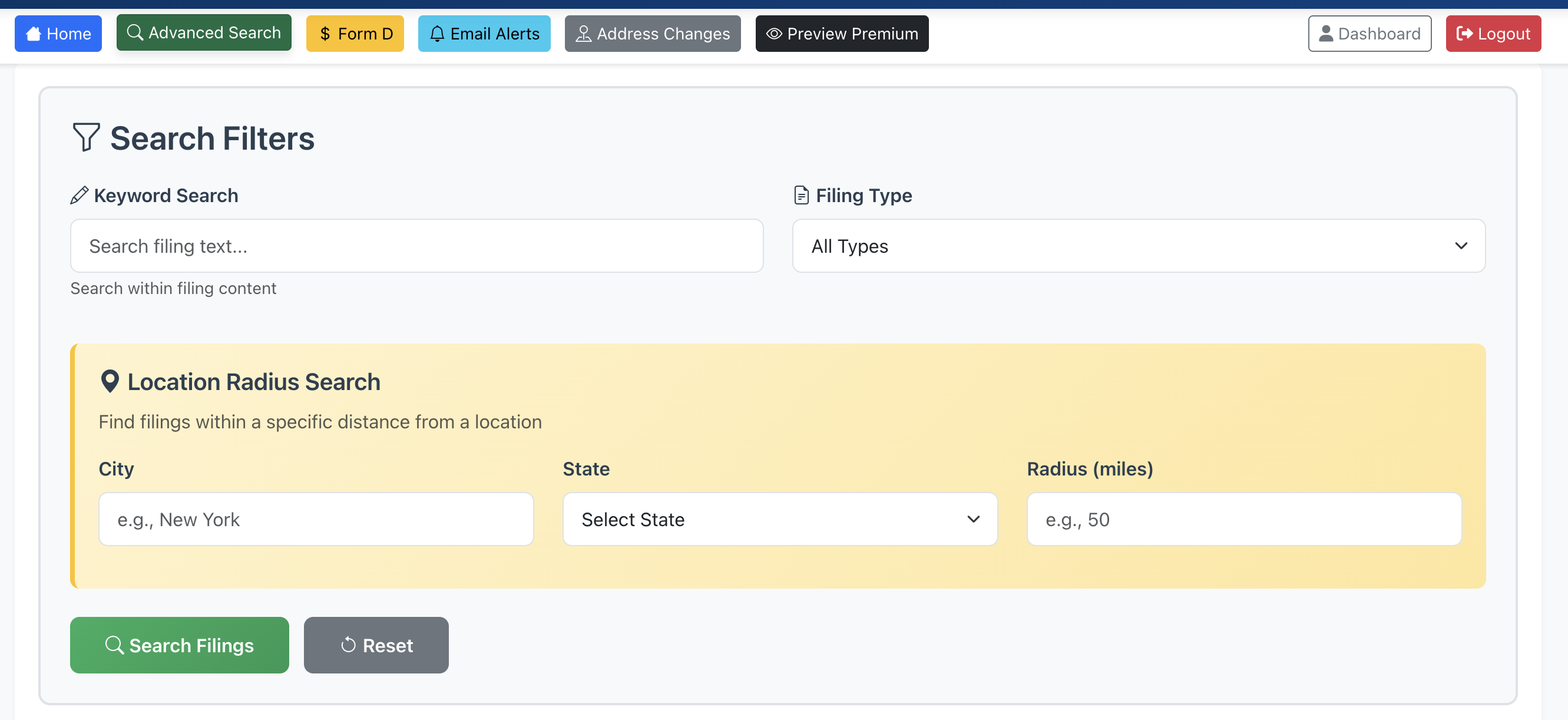1568x720 pixels.
Task: Click the eye icon on Preview Premium
Action: 773,34
